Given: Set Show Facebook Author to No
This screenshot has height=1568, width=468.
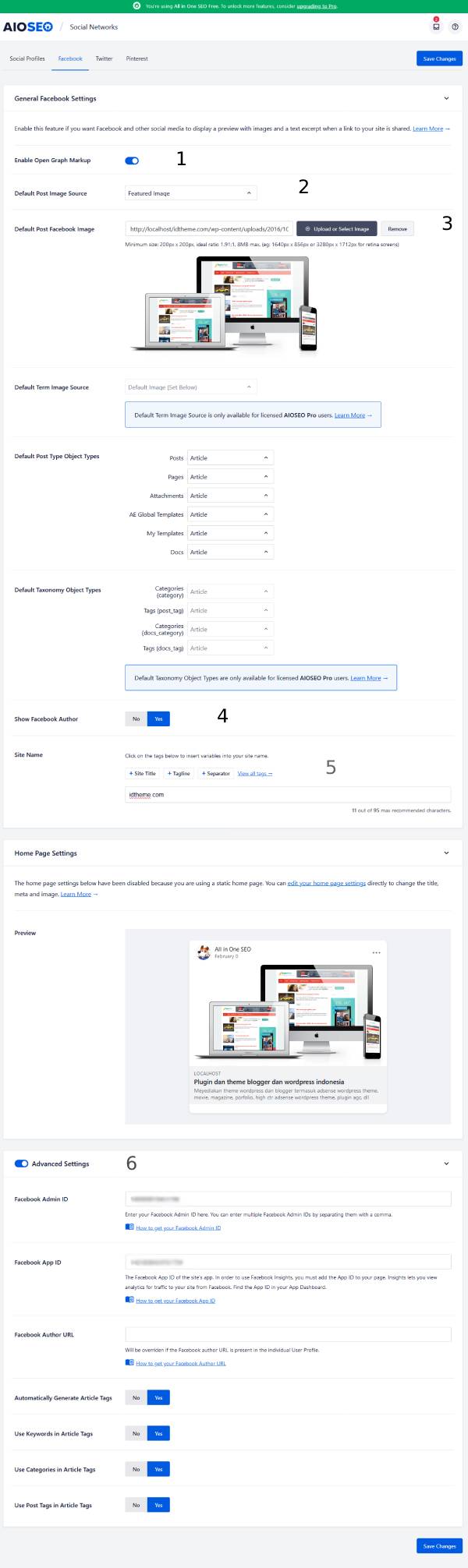Looking at the screenshot, I should [x=136, y=719].
